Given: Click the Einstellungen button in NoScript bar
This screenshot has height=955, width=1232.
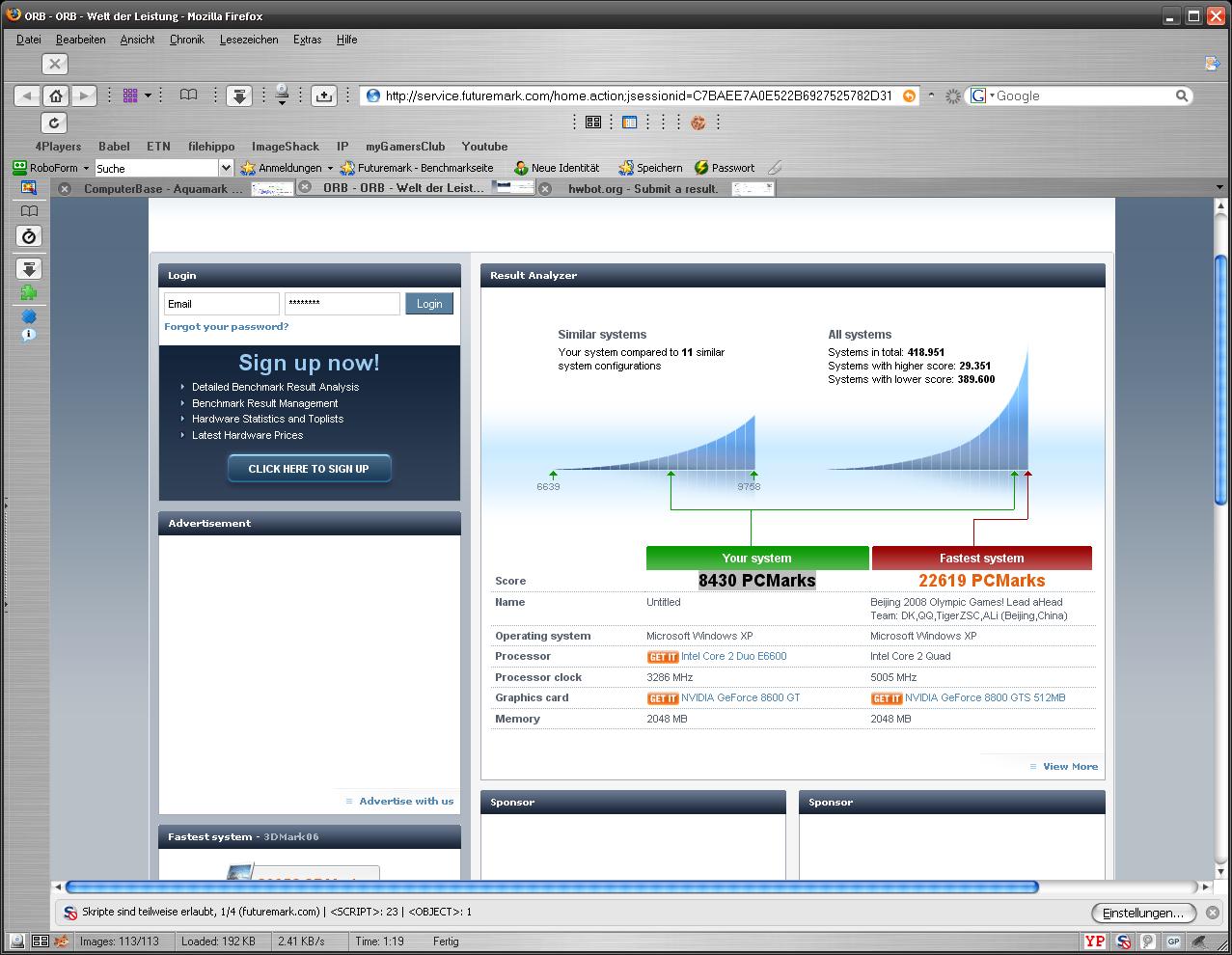Looking at the screenshot, I should pyautogui.click(x=1143, y=913).
